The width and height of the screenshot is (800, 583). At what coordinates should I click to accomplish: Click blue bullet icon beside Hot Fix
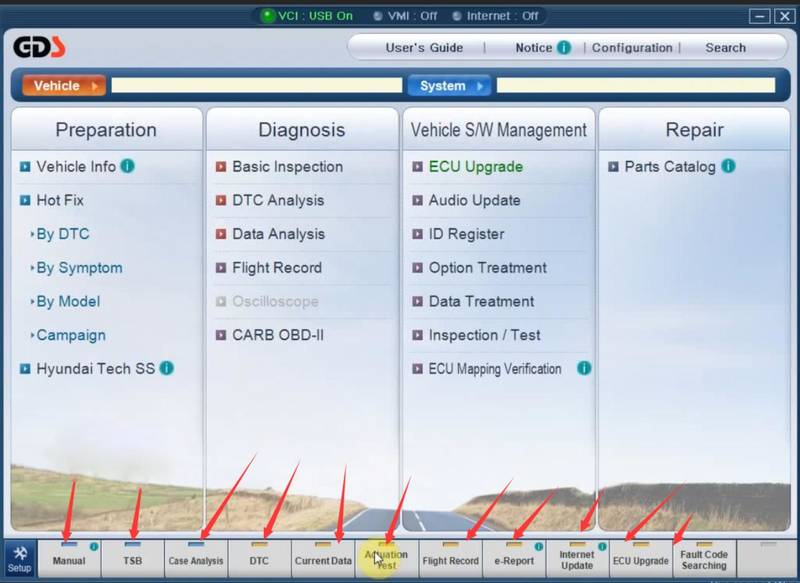25,200
